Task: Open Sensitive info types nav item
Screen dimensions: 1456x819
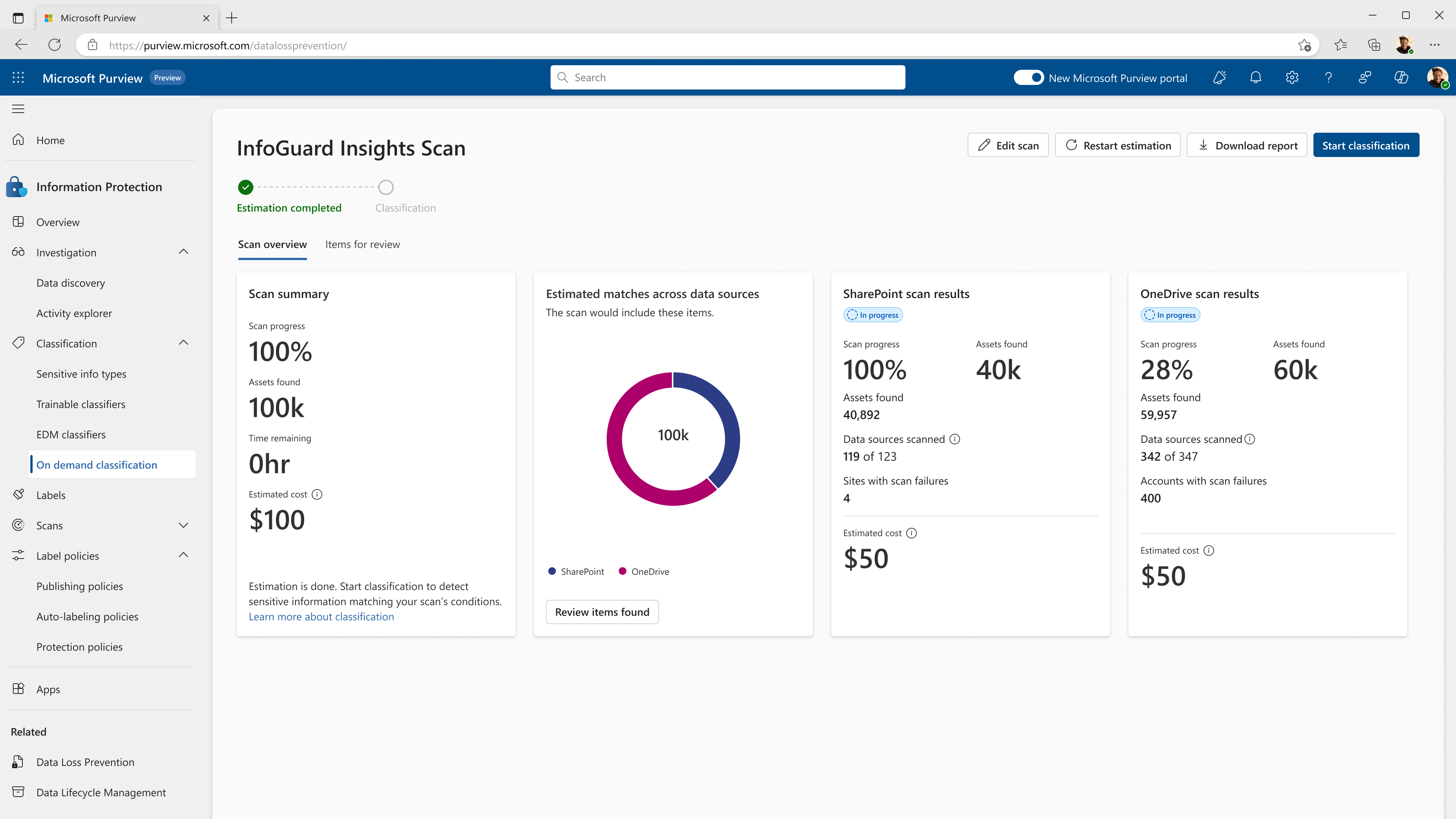Action: 82,373
